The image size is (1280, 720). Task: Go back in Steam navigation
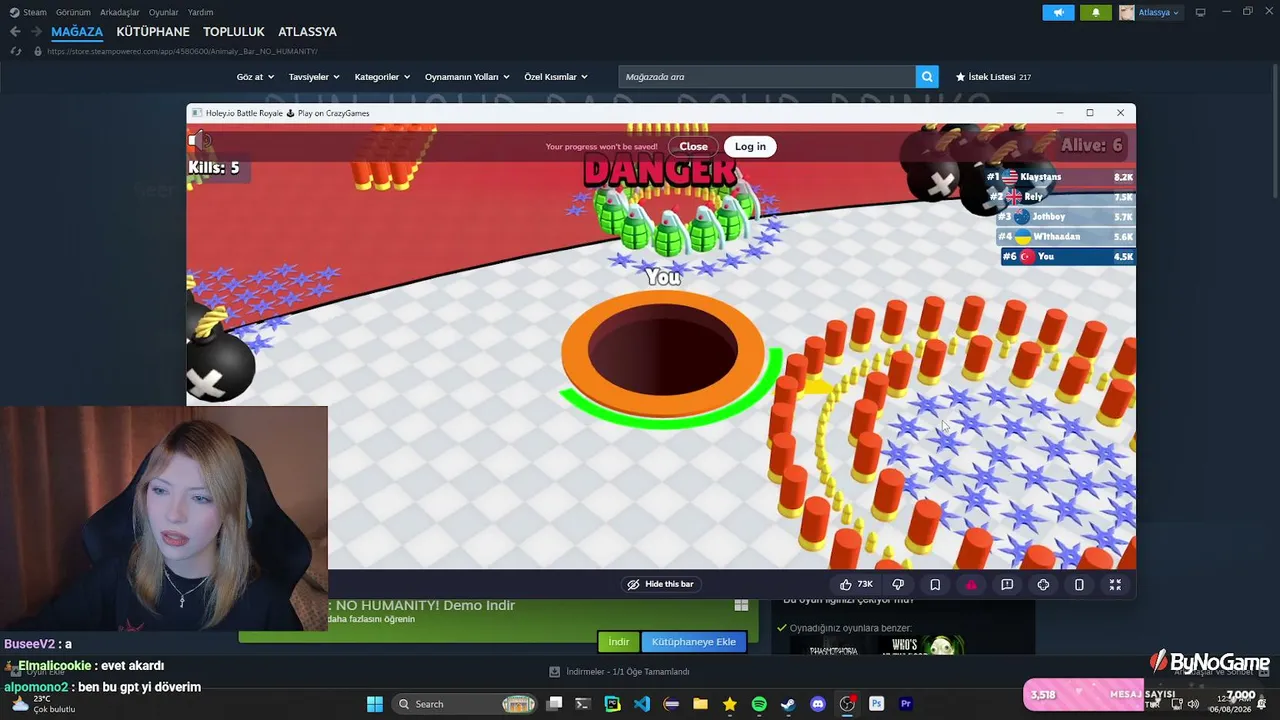coord(15,32)
